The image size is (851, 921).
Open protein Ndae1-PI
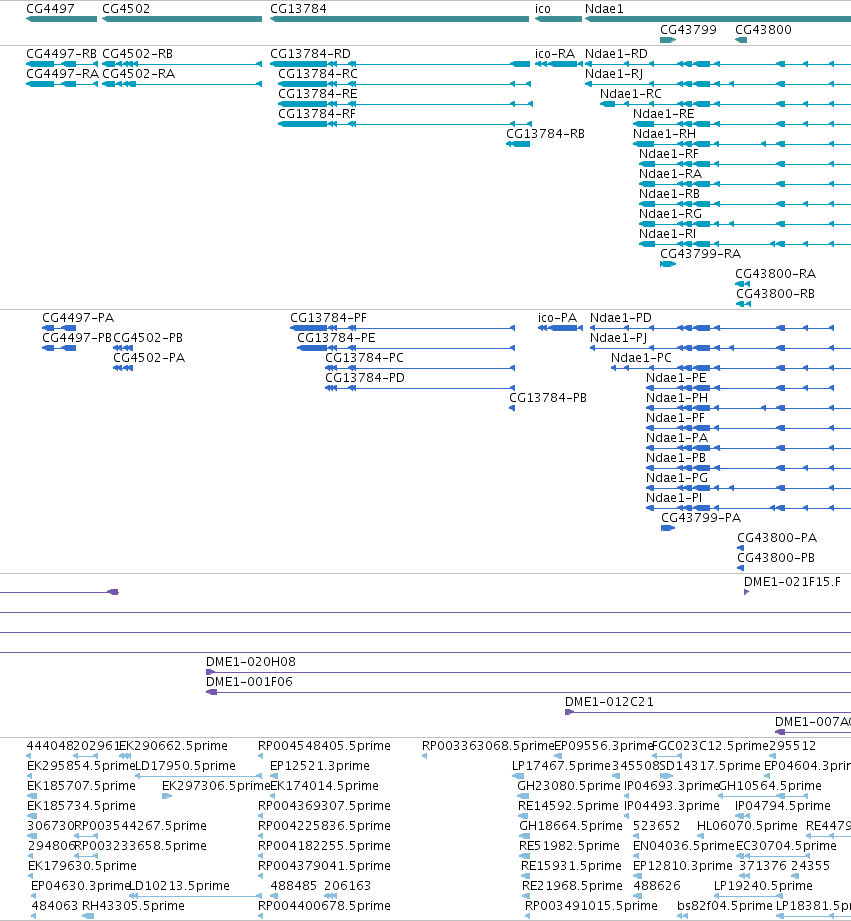click(674, 498)
